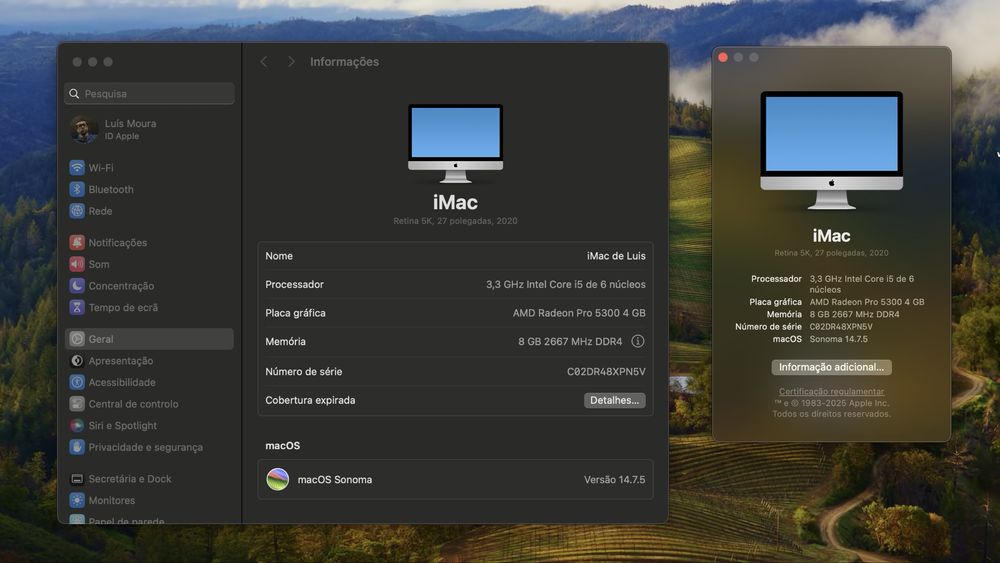Open Detalhes... coverage button
1000x563 pixels.
[615, 400]
